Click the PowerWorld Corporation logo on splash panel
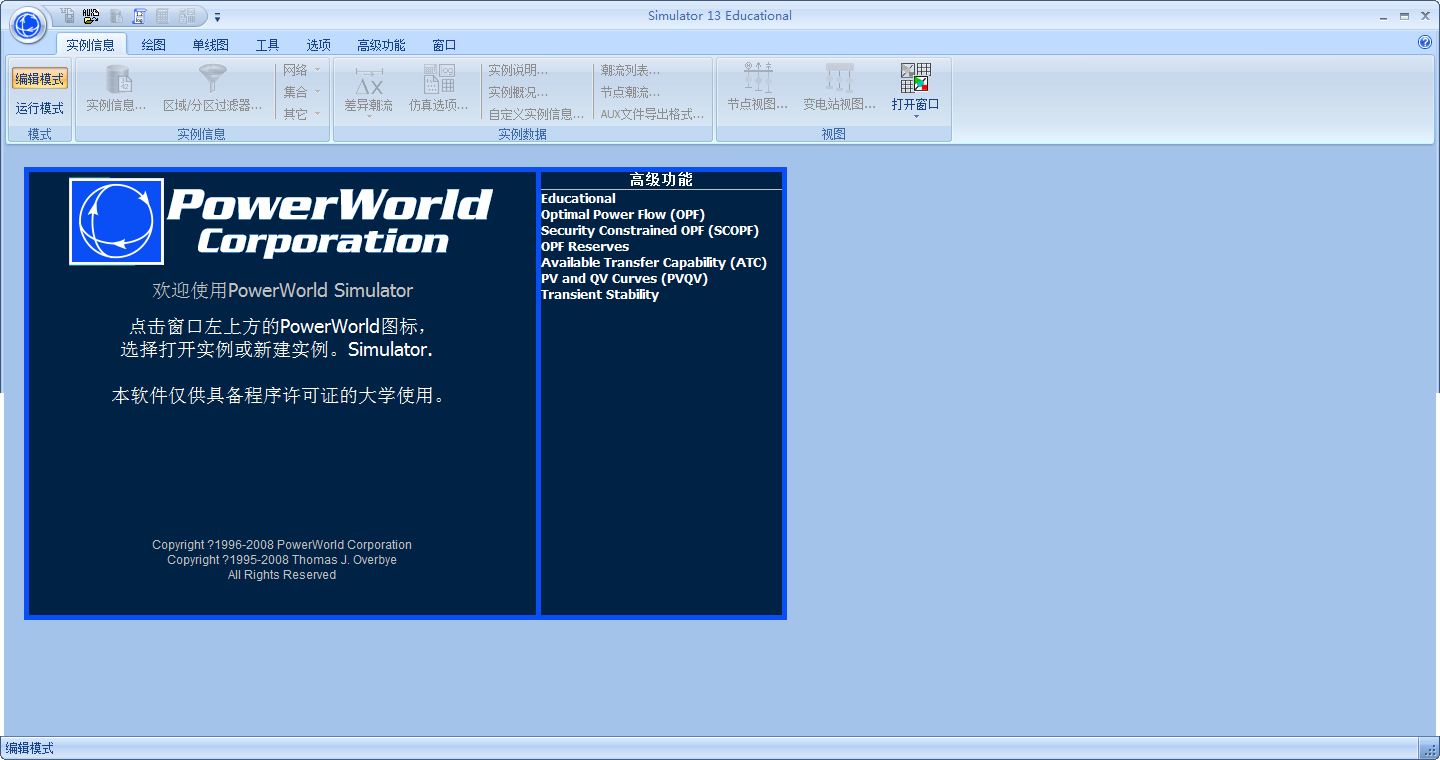Image resolution: width=1440 pixels, height=760 pixels. pyautogui.click(x=281, y=222)
